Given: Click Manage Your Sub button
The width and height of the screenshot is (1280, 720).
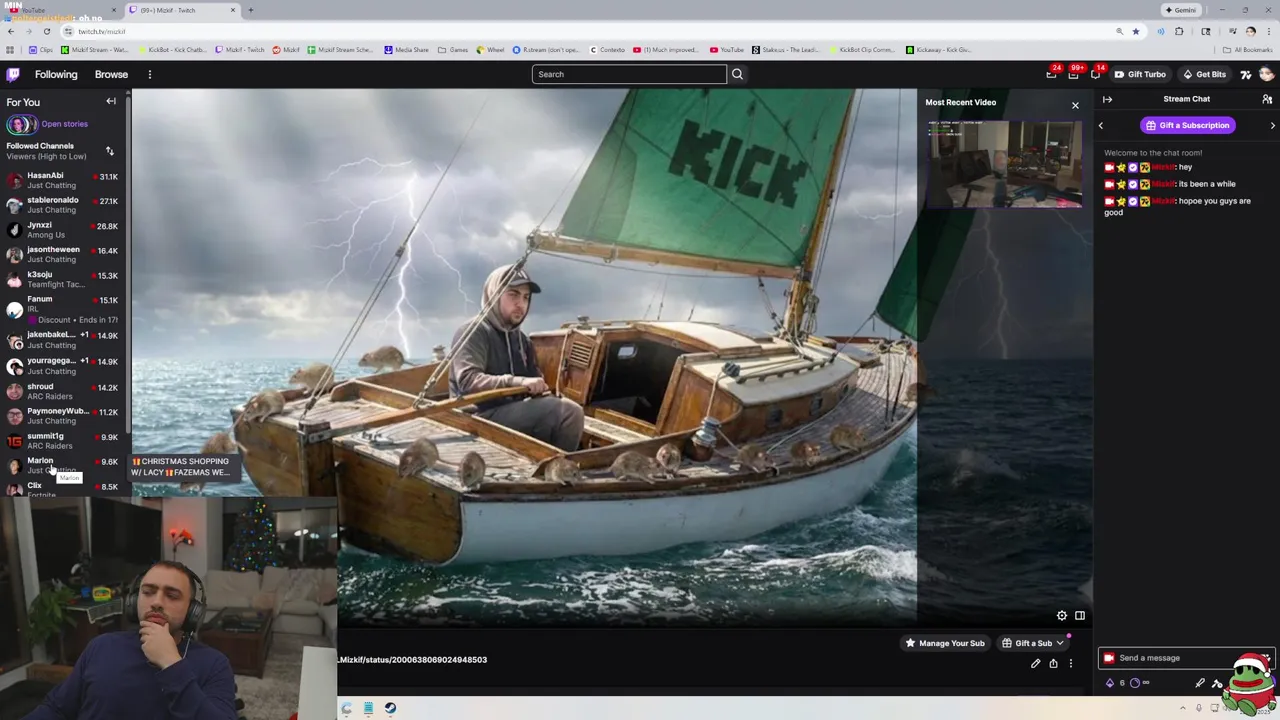Looking at the screenshot, I should click(945, 643).
